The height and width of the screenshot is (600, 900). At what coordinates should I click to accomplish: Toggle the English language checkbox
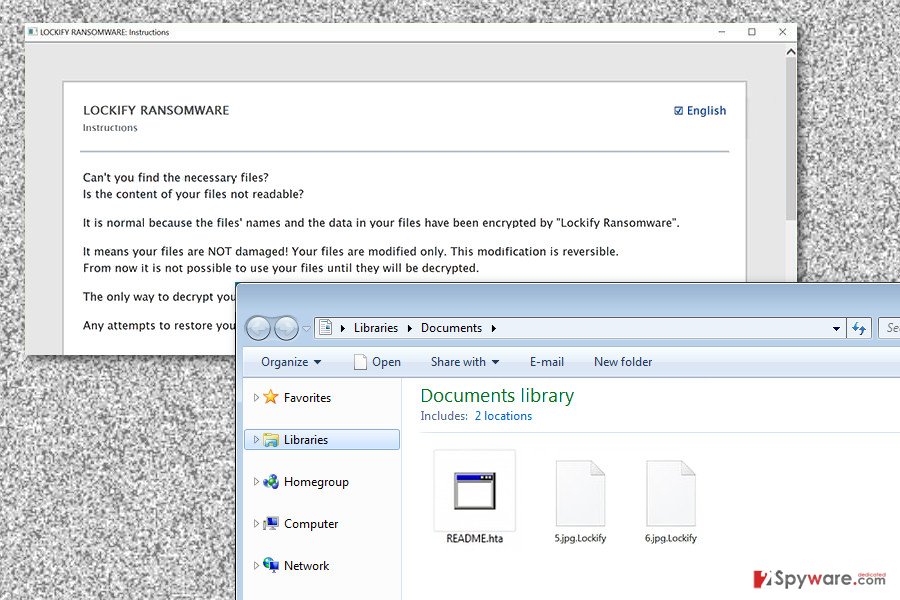point(678,111)
